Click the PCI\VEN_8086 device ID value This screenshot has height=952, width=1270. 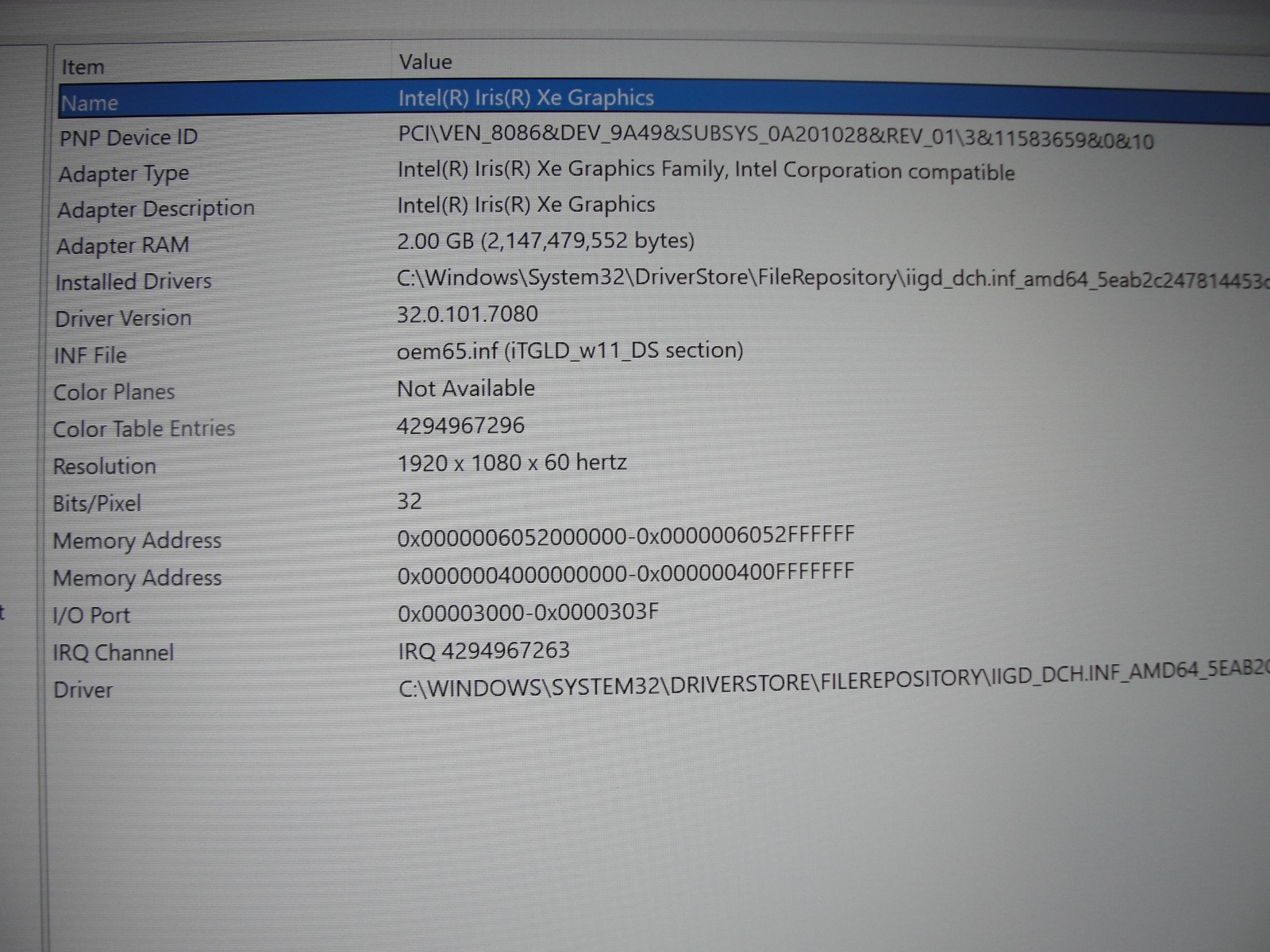click(775, 136)
